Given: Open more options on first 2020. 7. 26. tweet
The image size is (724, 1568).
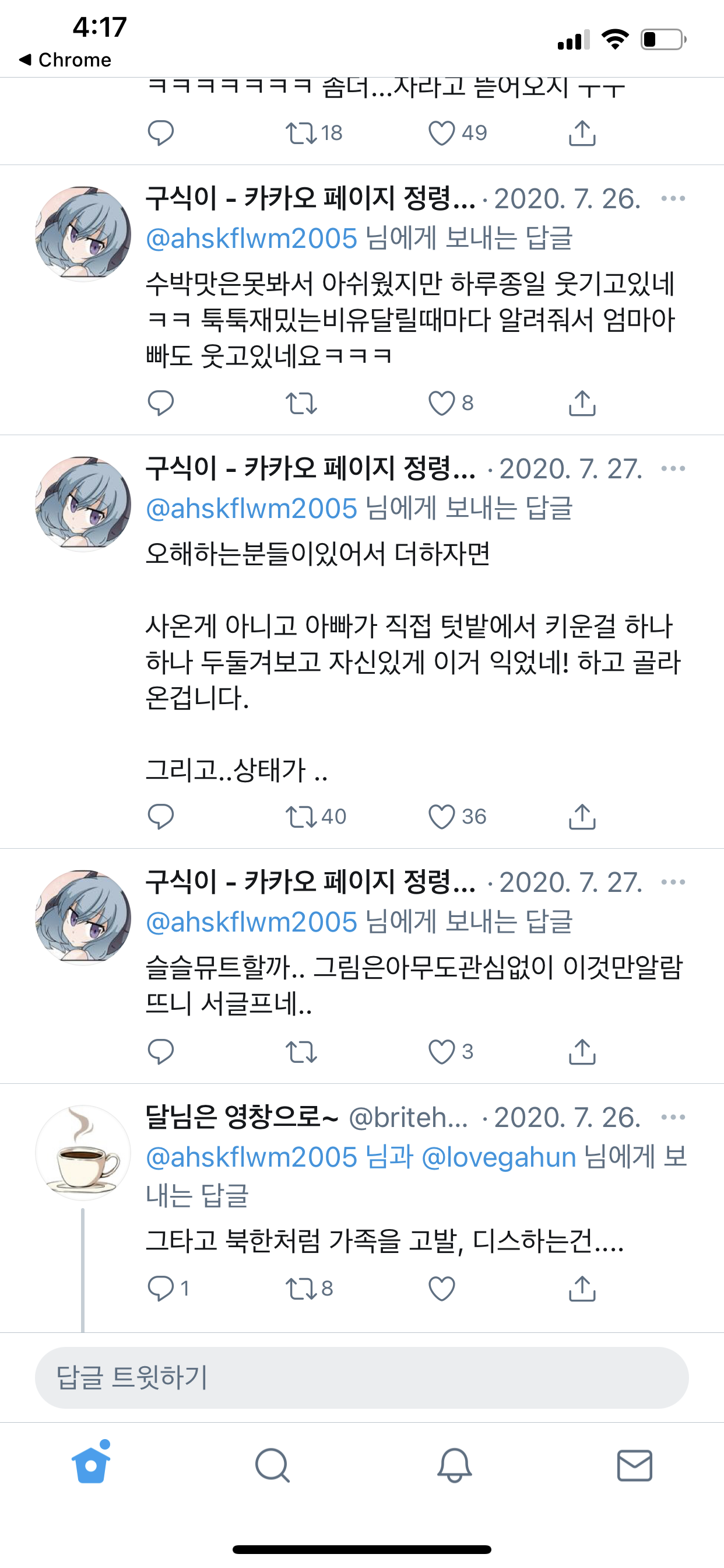Looking at the screenshot, I should [673, 198].
